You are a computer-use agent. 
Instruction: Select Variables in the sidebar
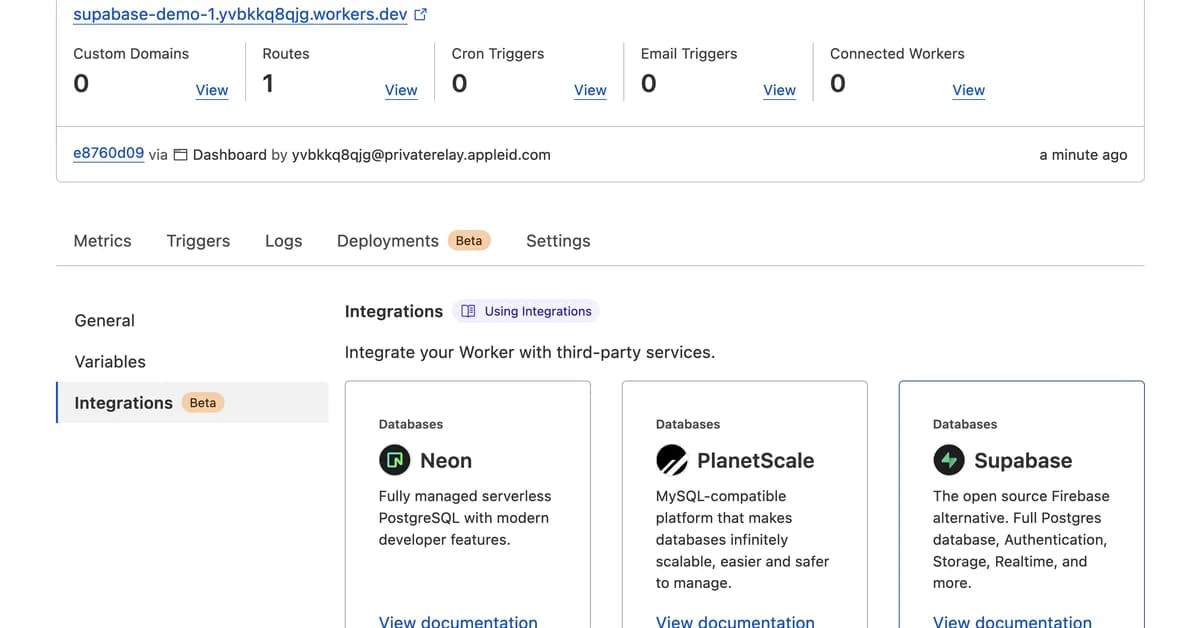coord(110,361)
